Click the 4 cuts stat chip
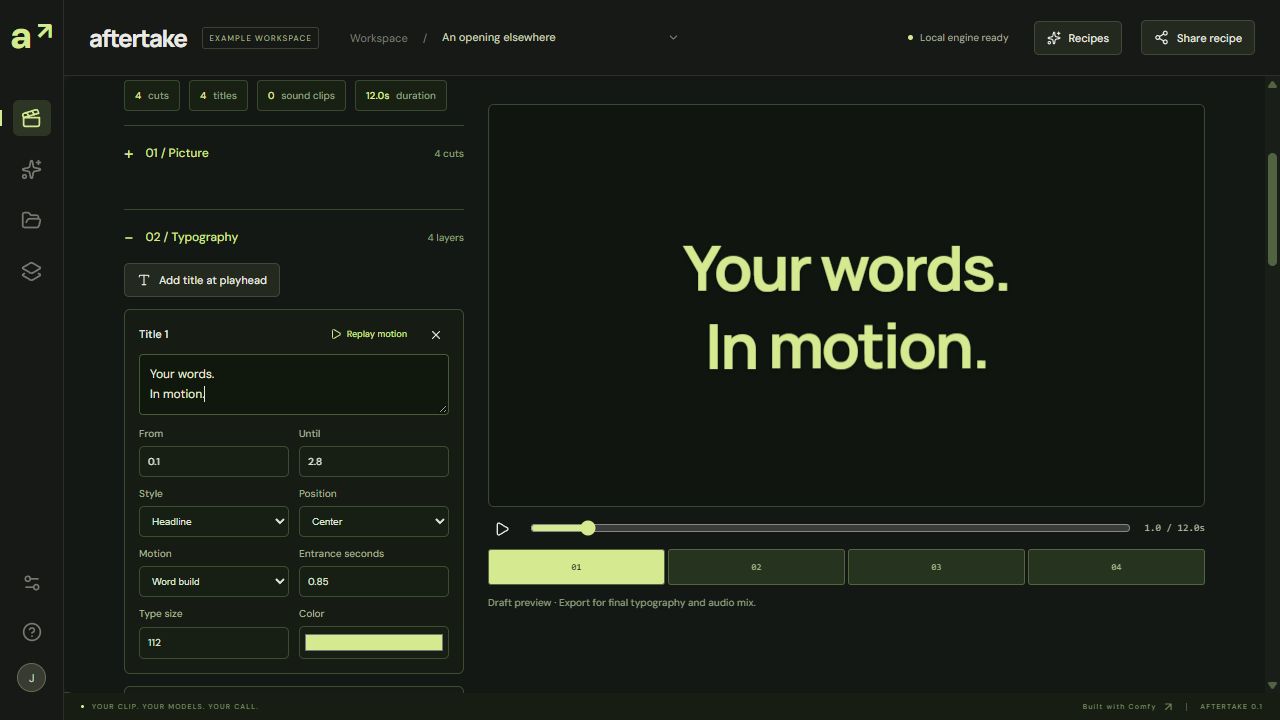The width and height of the screenshot is (1280, 720). (152, 96)
